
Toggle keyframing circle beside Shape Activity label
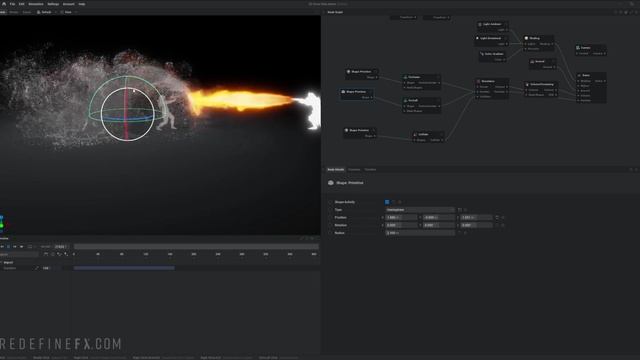pyautogui.click(x=330, y=202)
